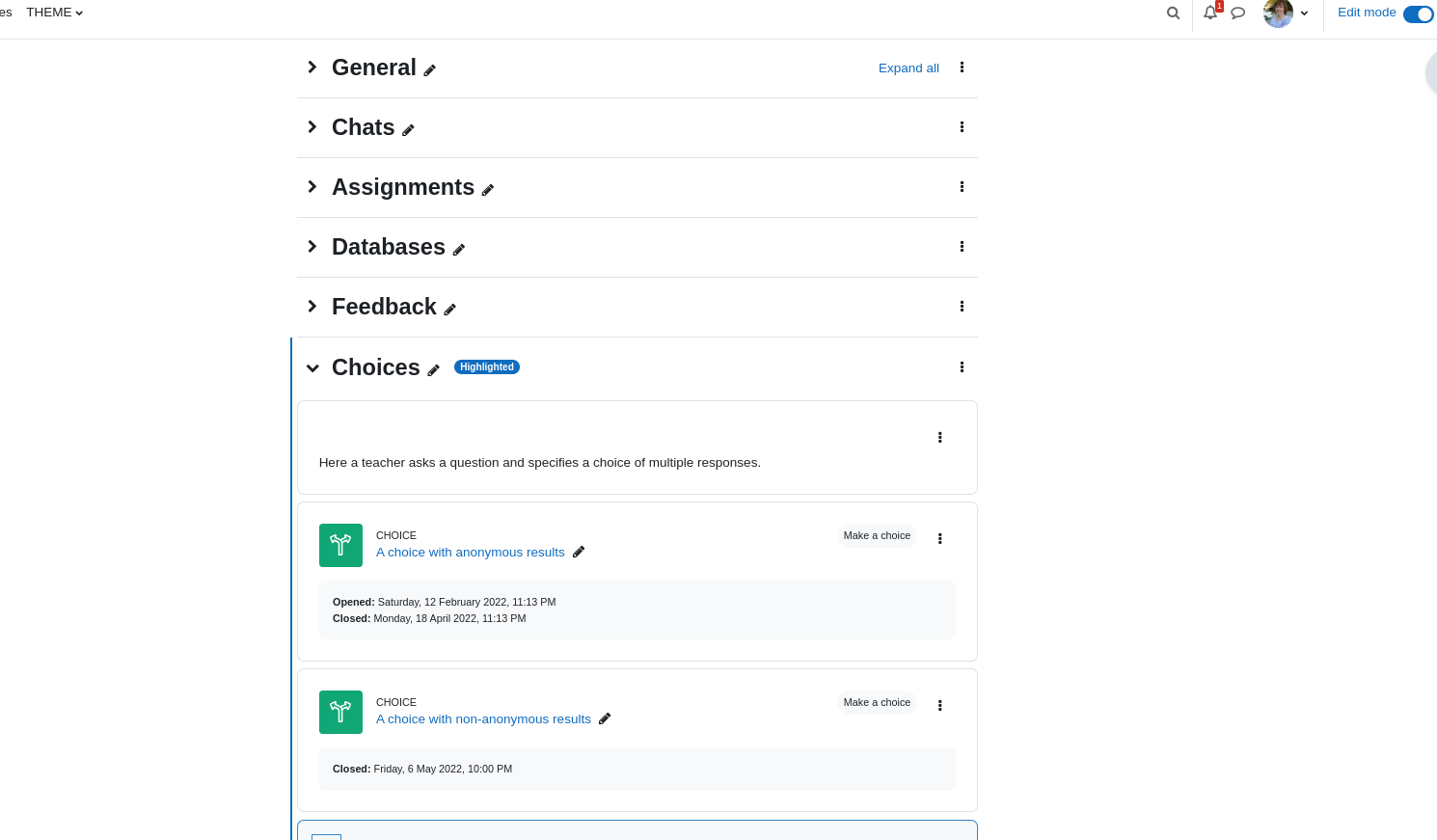Open notifications bell icon
This screenshot has height=840, width=1437.
point(1210,13)
